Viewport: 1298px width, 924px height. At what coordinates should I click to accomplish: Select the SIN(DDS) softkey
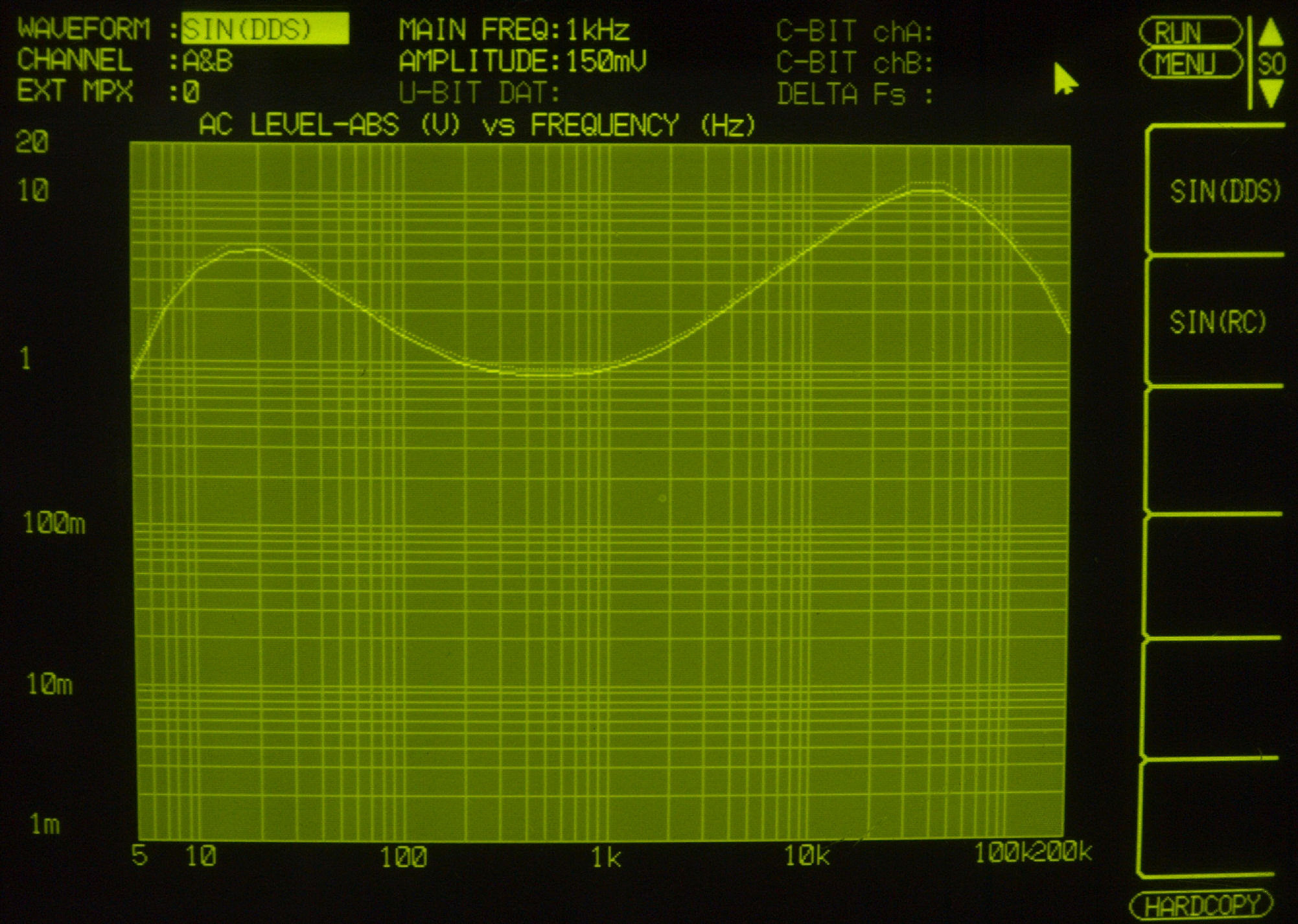point(1225,191)
